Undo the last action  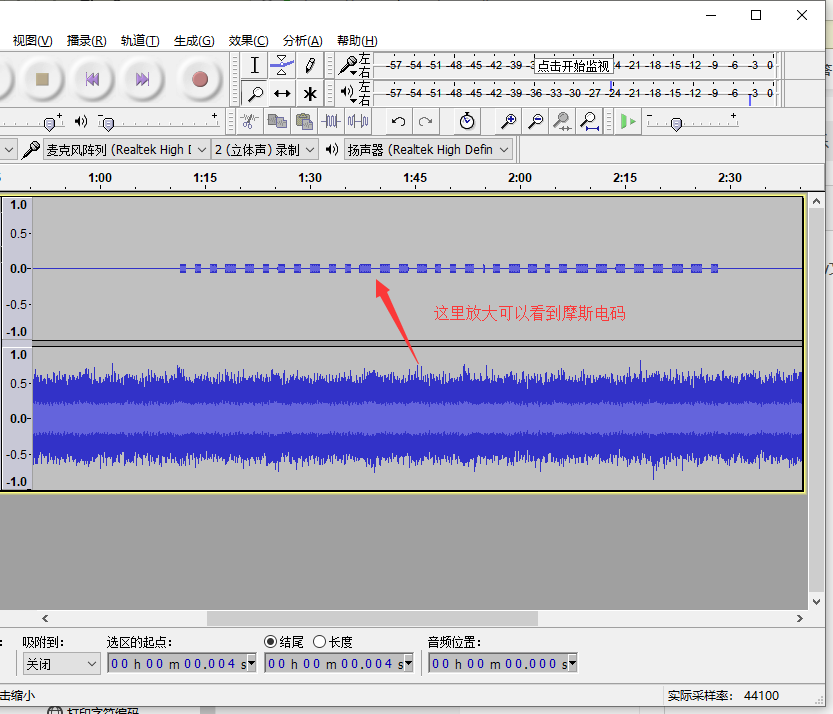(x=398, y=122)
